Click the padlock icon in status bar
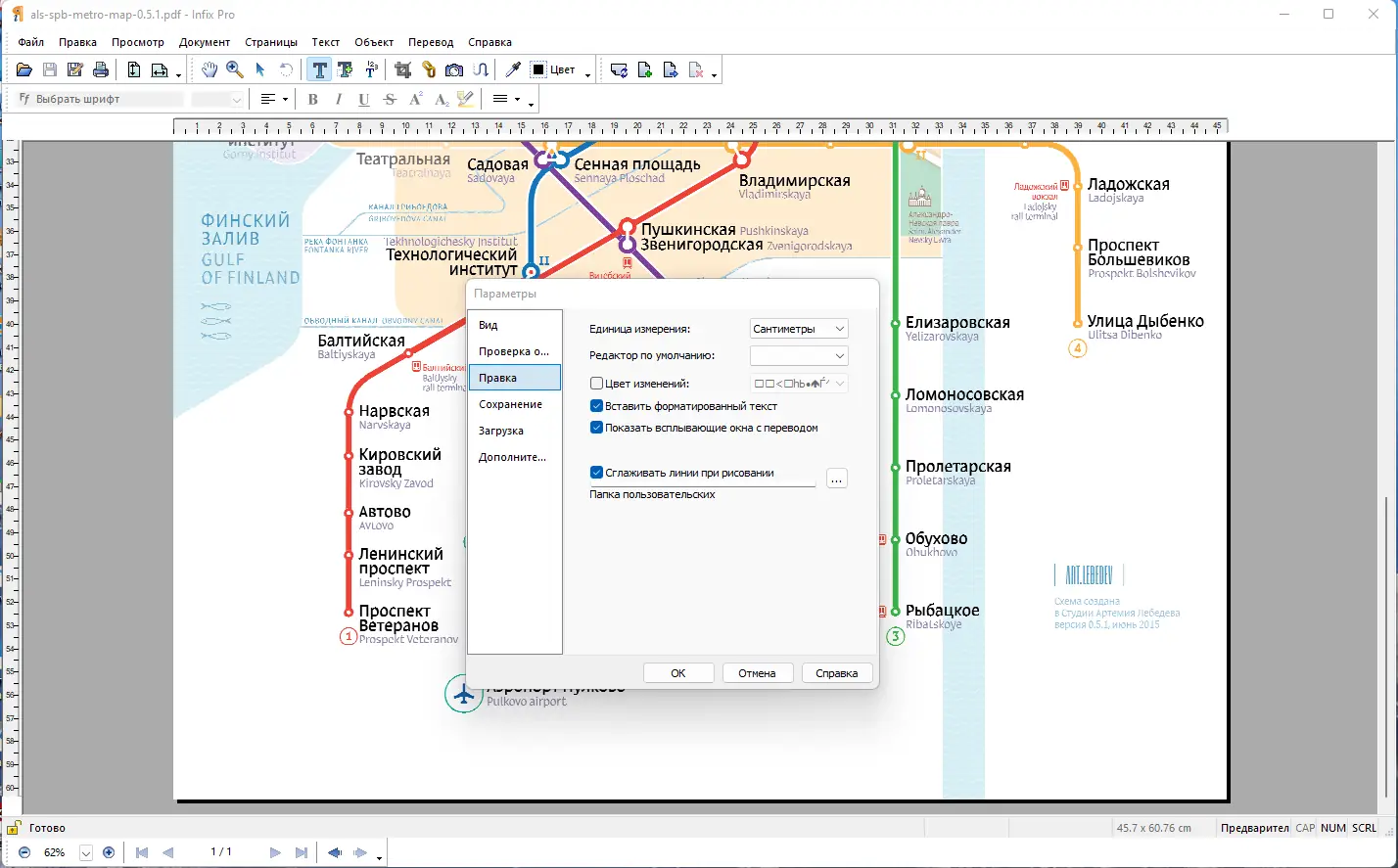The height and width of the screenshot is (868, 1398). point(14,828)
